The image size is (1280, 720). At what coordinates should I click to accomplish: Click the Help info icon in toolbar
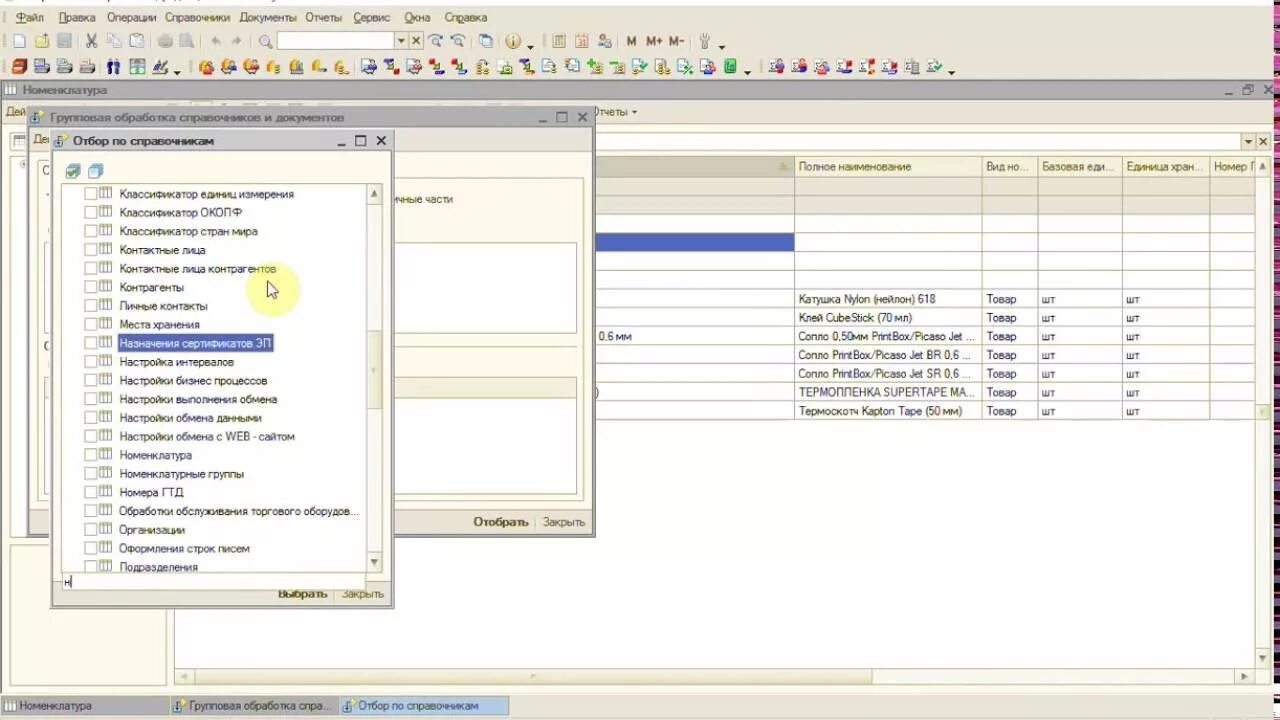pyautogui.click(x=513, y=41)
